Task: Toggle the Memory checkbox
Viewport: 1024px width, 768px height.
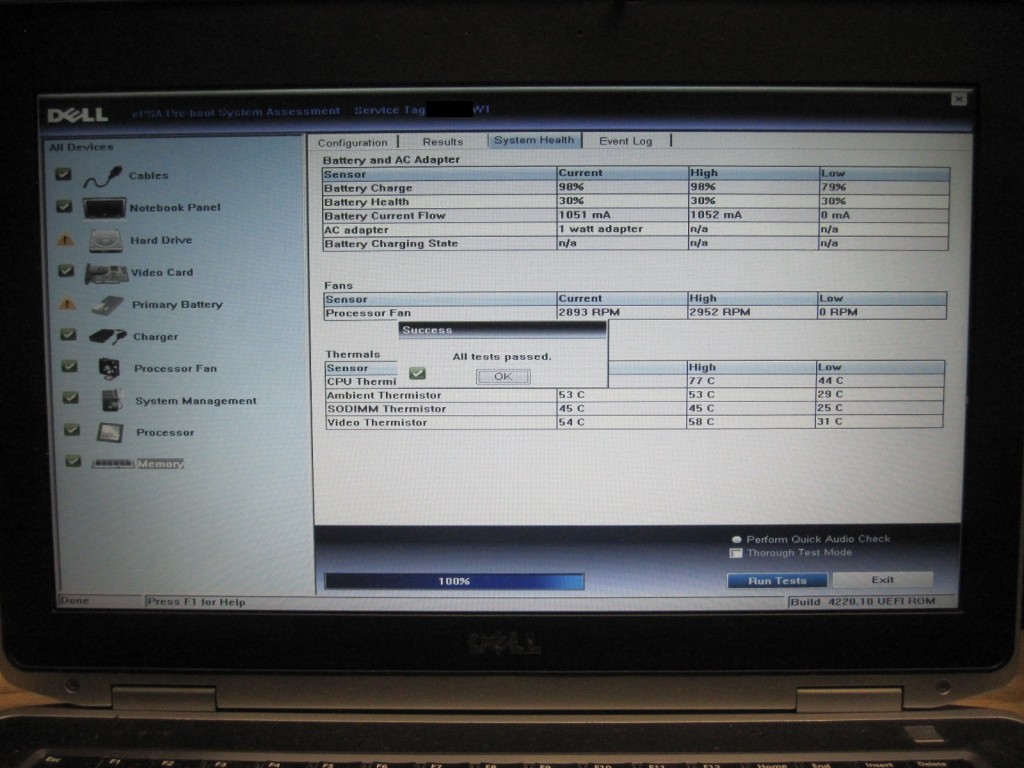Action: 73,462
